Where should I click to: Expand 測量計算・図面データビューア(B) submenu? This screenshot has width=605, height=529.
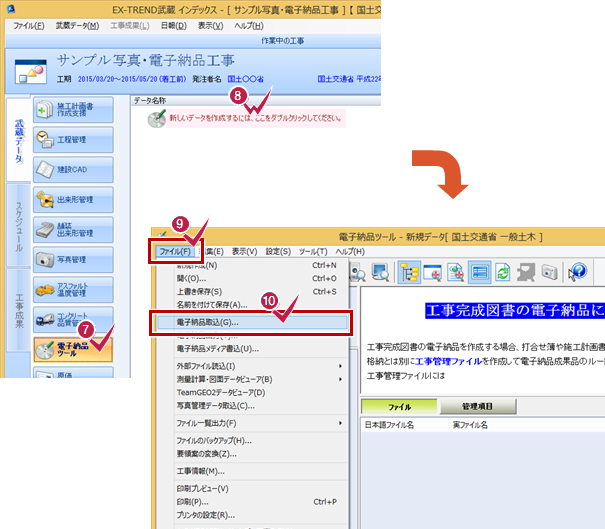click(253, 379)
